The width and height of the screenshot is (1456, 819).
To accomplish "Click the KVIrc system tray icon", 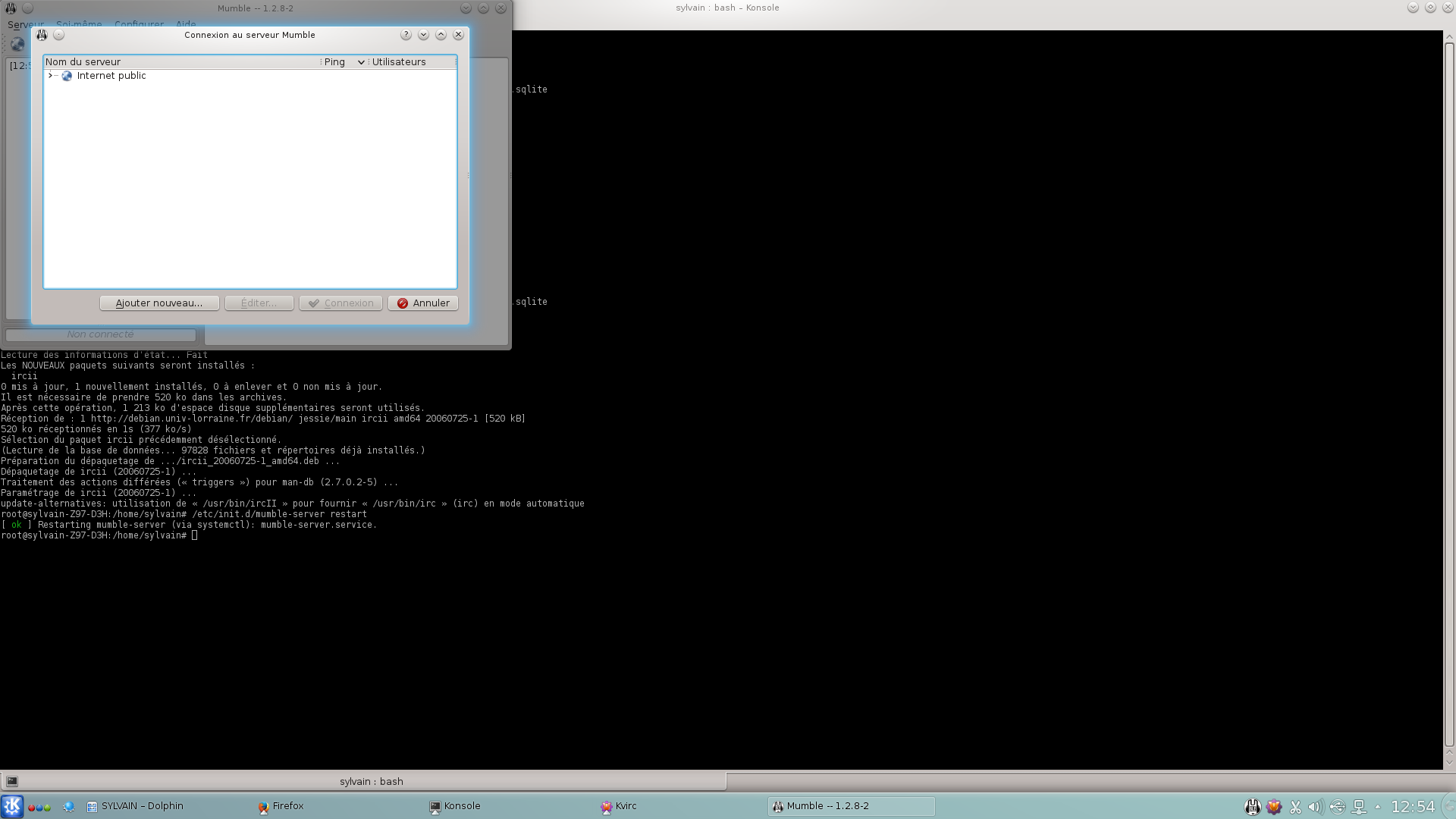I will pos(1274,807).
